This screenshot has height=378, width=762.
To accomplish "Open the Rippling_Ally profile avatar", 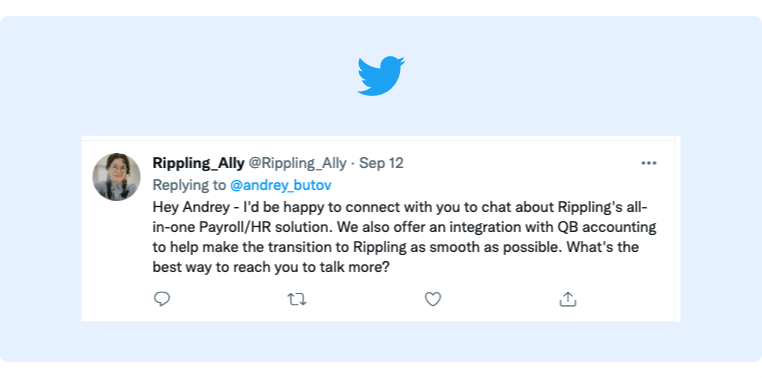I will click(x=117, y=177).
